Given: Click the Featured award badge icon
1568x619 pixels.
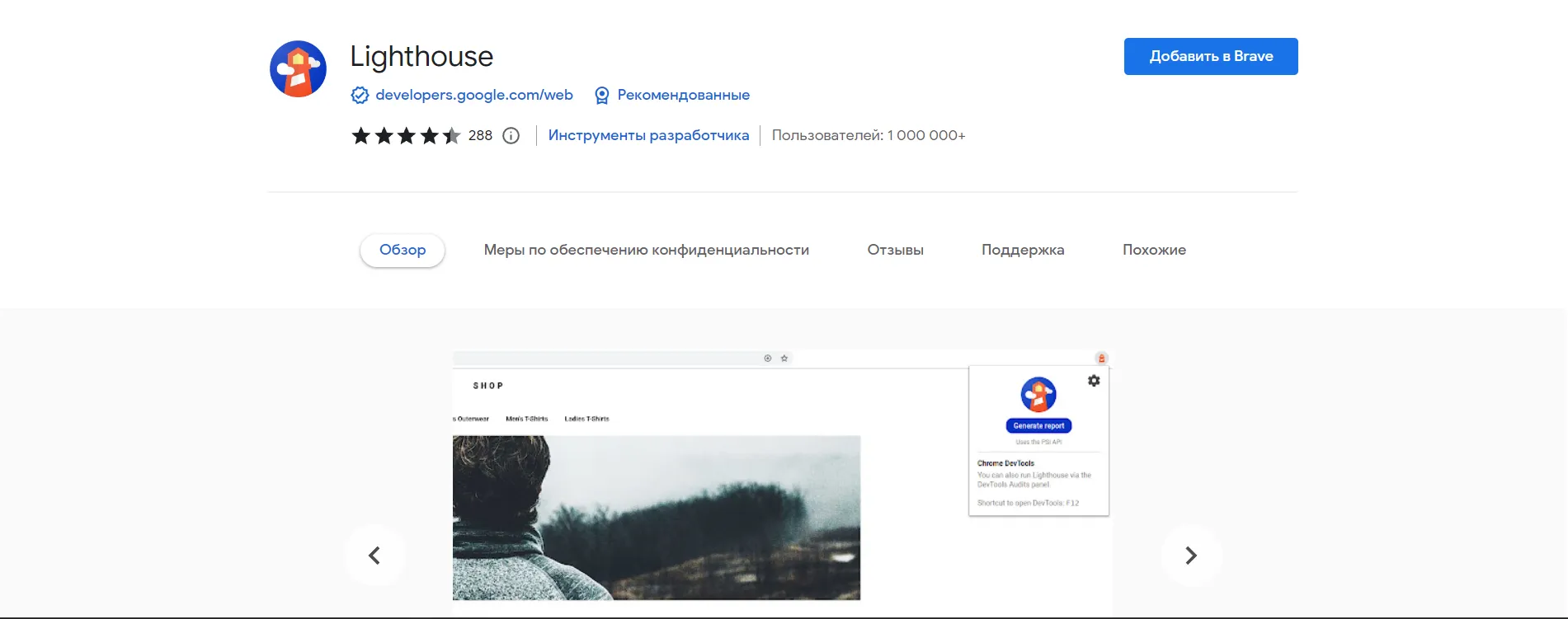Looking at the screenshot, I should pos(602,96).
